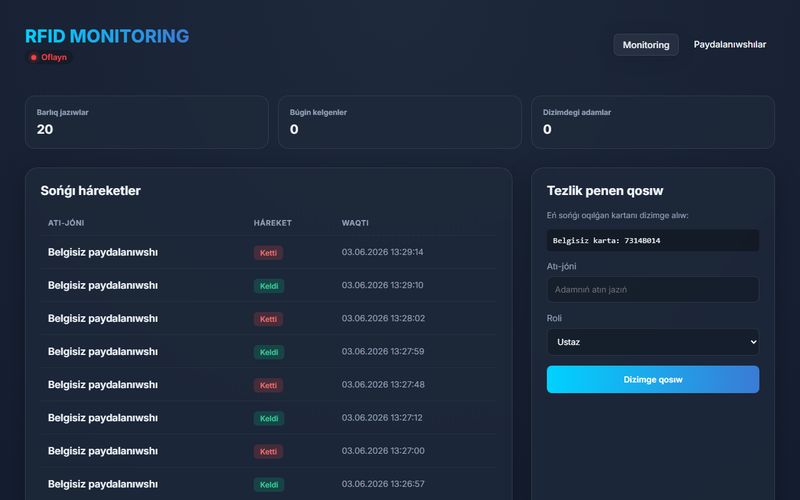This screenshot has height=500, width=800.
Task: Open the Roli dropdown showing Ustaz
Action: point(653,342)
